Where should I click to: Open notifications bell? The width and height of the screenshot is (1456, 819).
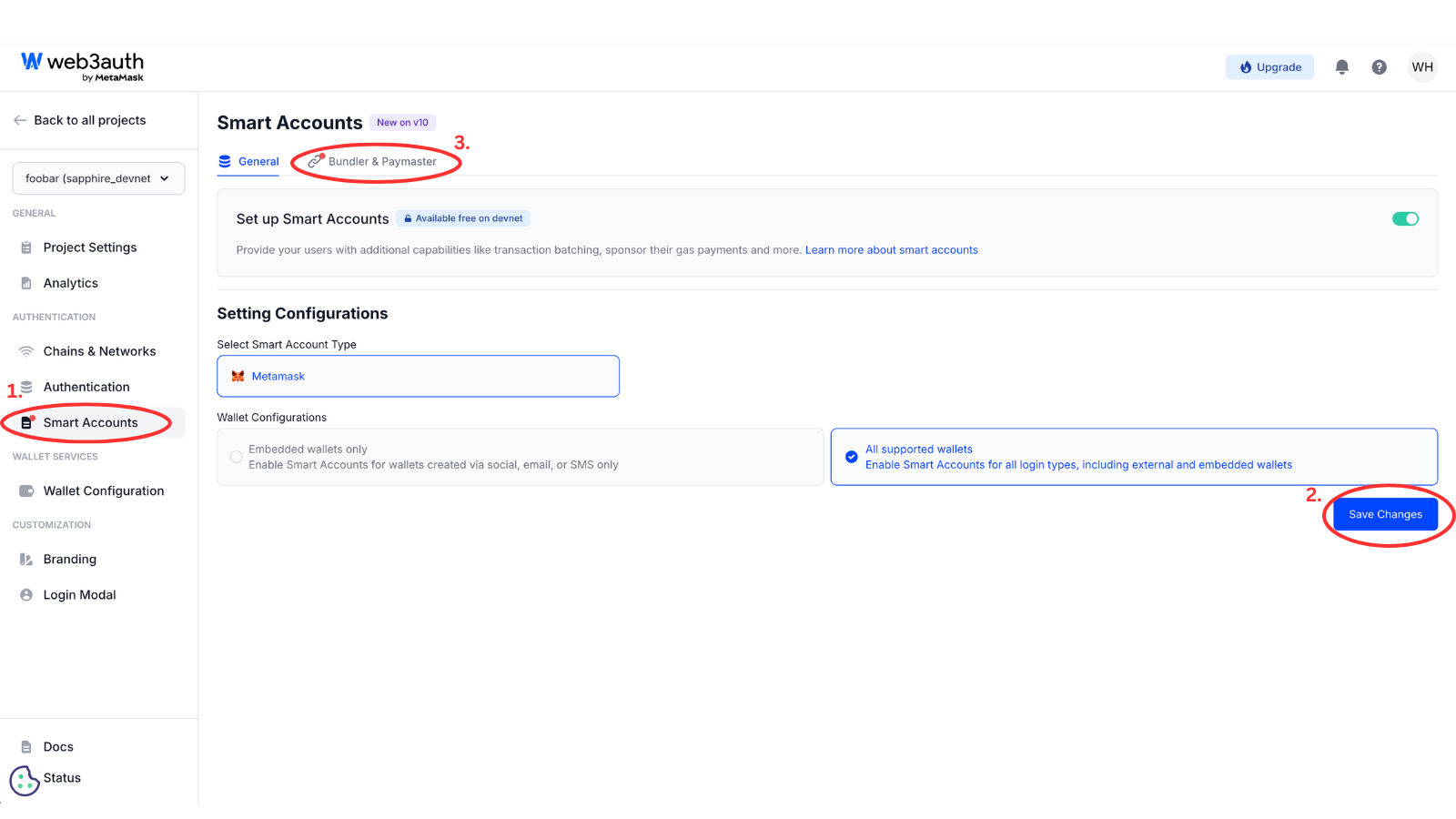[1341, 67]
